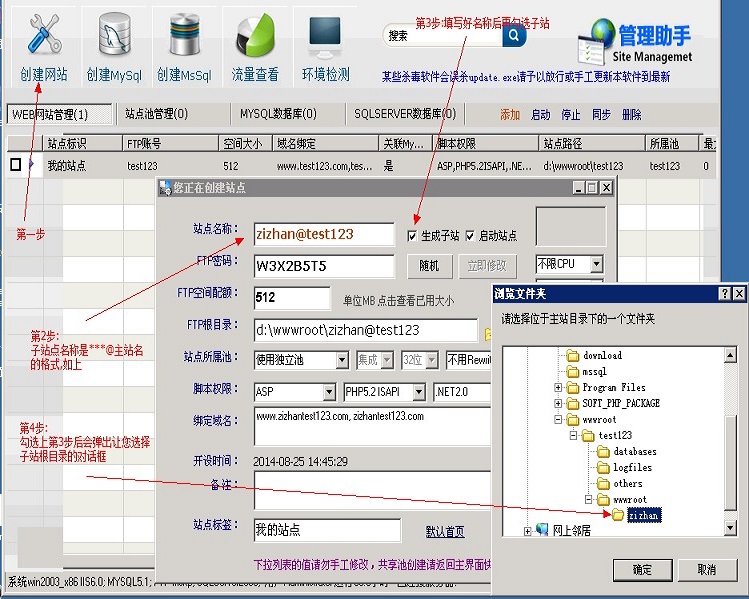Click the help question mark in folder dialog
This screenshot has width=749, height=599.
coord(724,294)
